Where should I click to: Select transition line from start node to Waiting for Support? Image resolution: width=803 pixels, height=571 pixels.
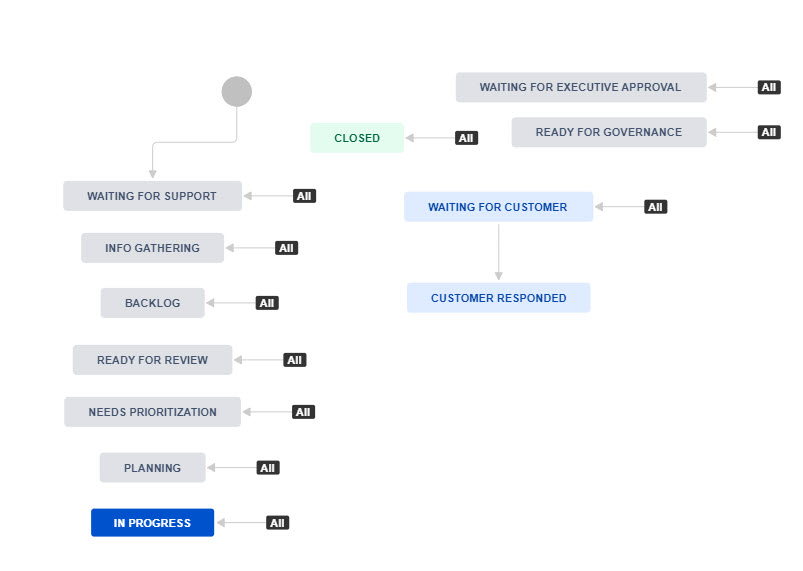[195, 142]
